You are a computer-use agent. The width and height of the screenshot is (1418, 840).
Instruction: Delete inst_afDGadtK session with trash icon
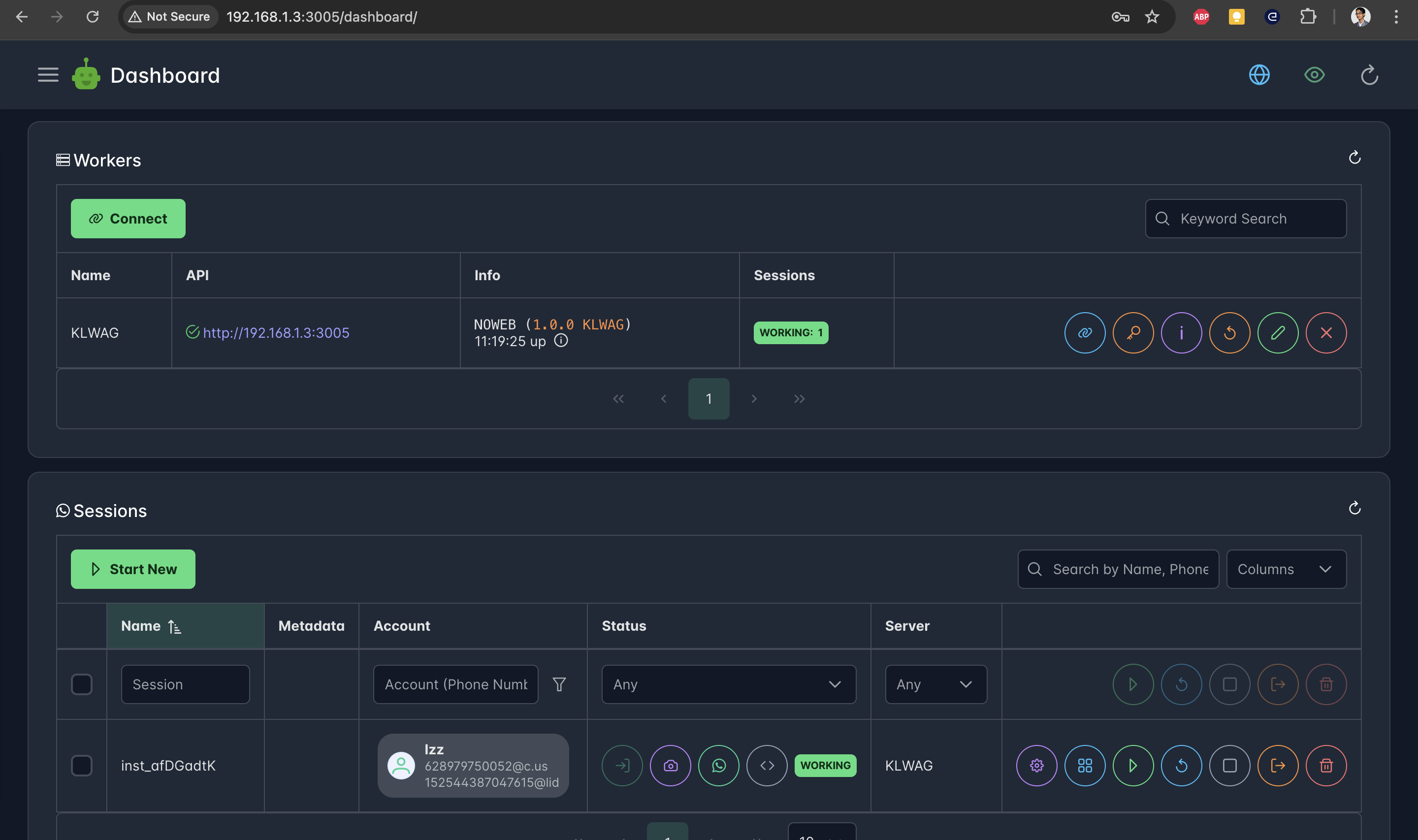click(1326, 765)
